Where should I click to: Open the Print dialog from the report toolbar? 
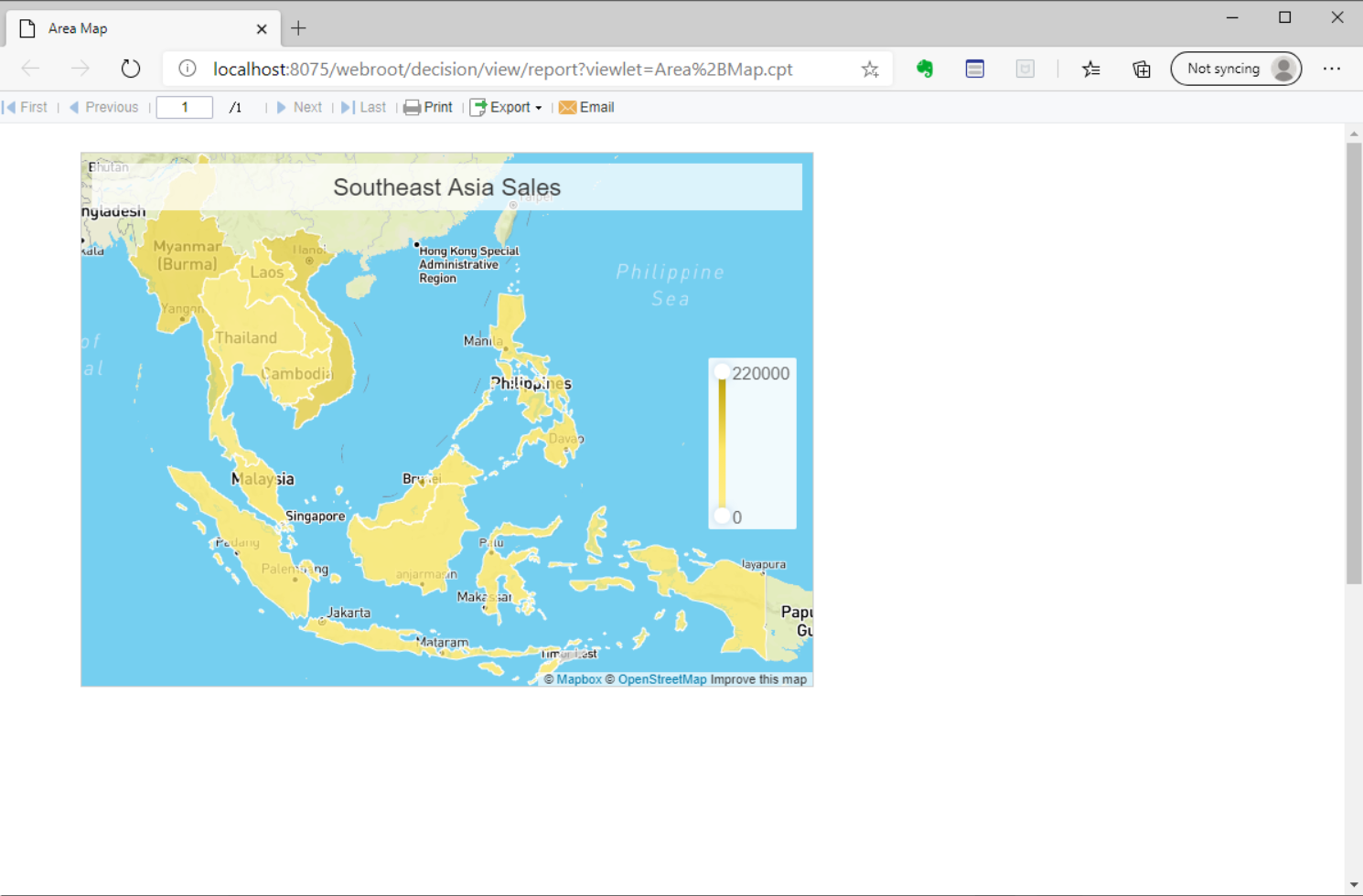pos(428,107)
